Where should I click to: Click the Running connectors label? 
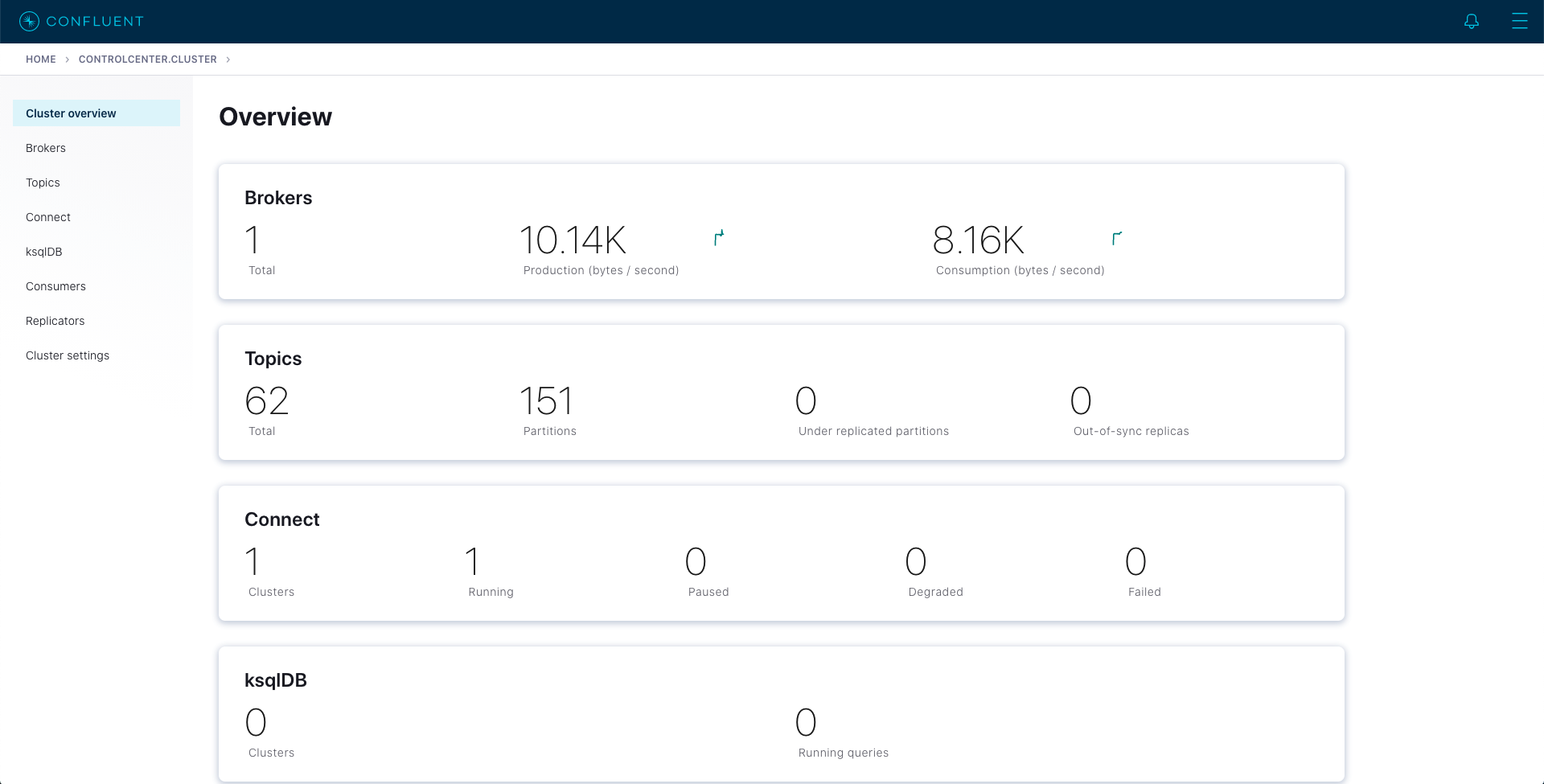pos(491,592)
